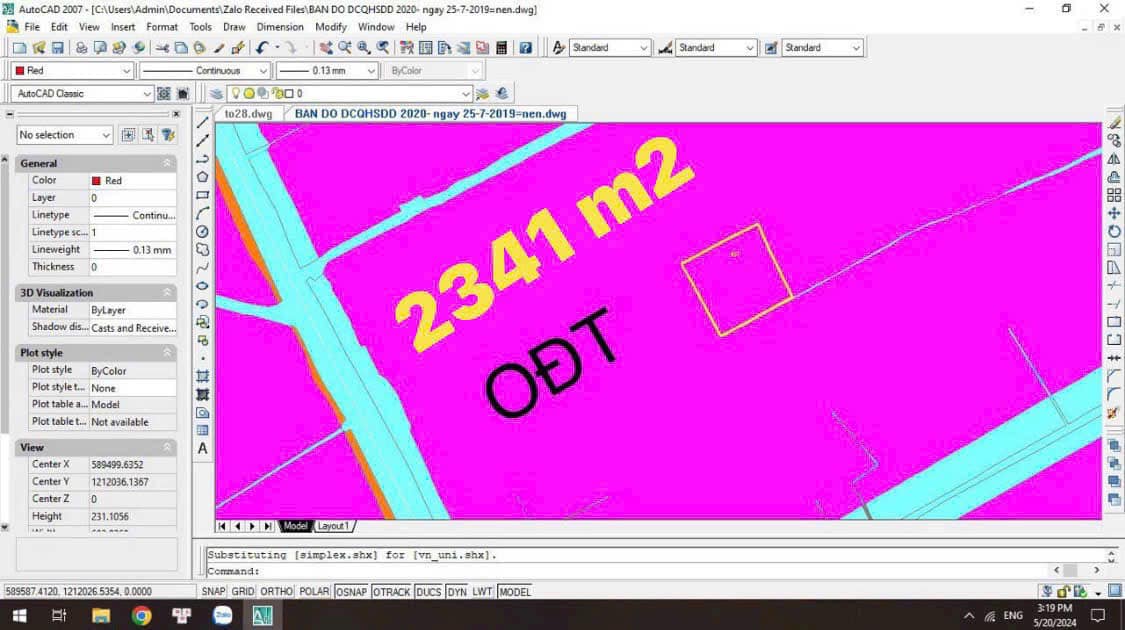Image resolution: width=1125 pixels, height=630 pixels.
Task: Open the Dimension menu
Action: point(279,27)
